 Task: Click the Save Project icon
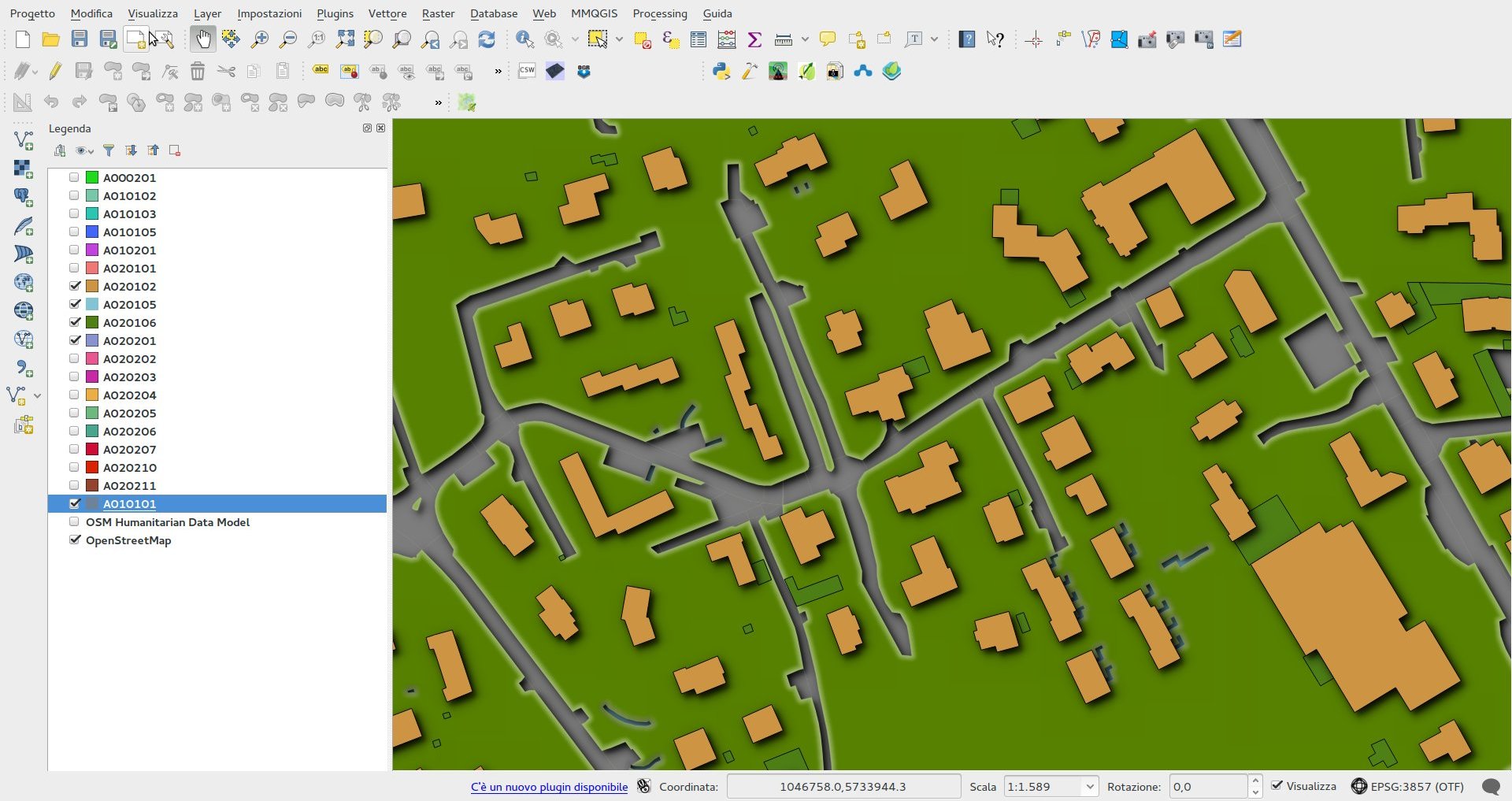[79, 39]
